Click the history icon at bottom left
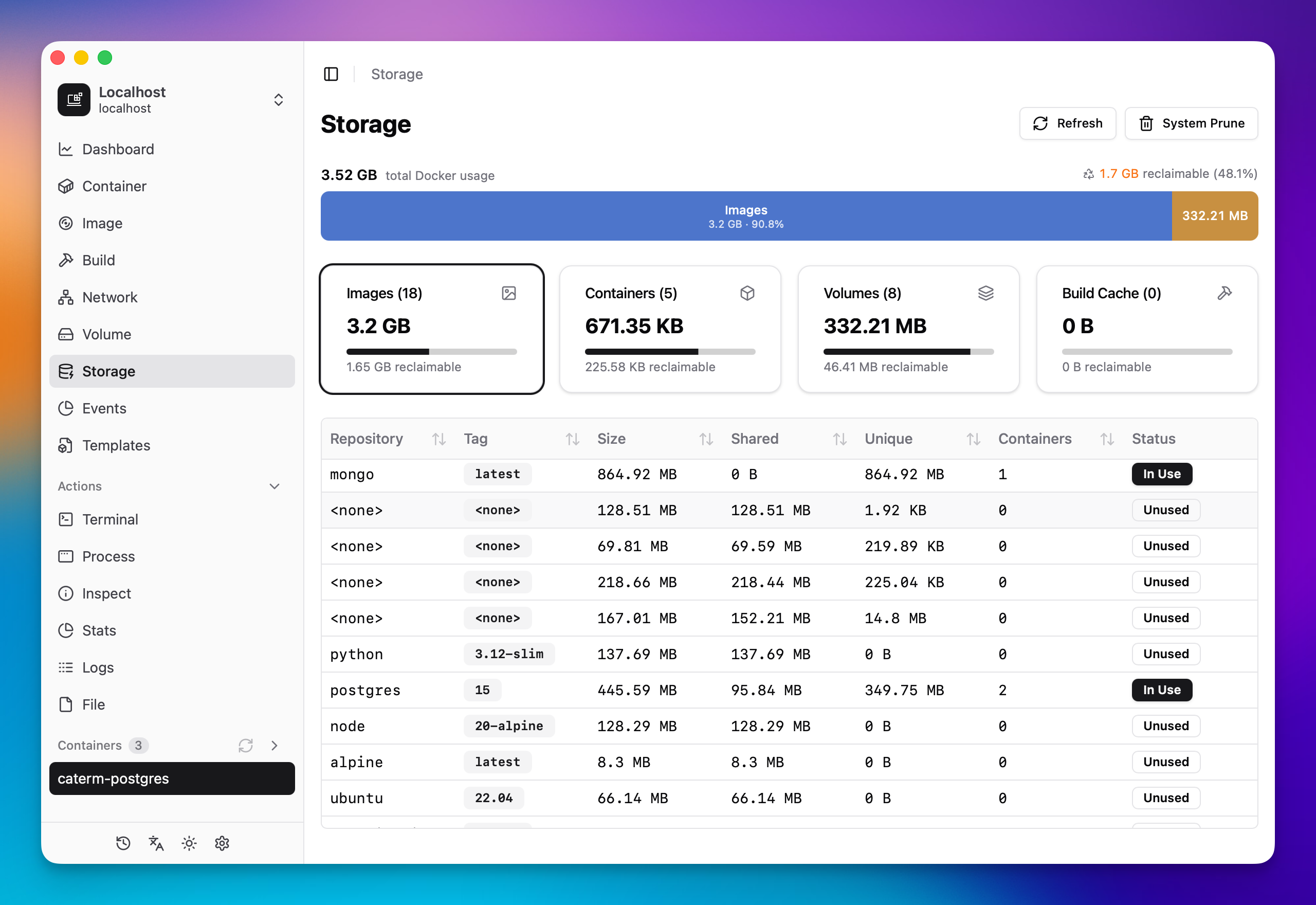 point(123,843)
